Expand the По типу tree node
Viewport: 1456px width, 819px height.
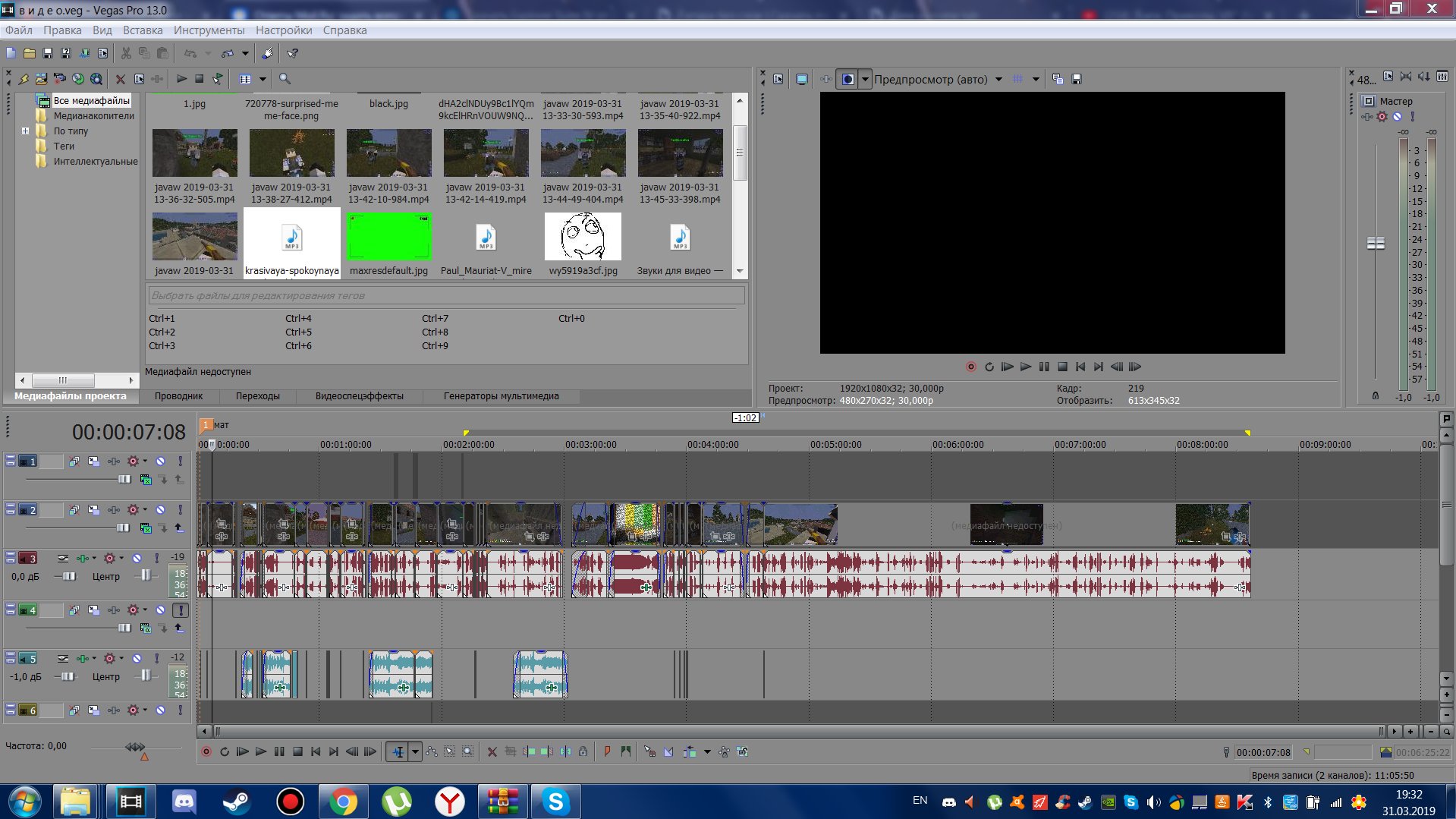coord(25,131)
